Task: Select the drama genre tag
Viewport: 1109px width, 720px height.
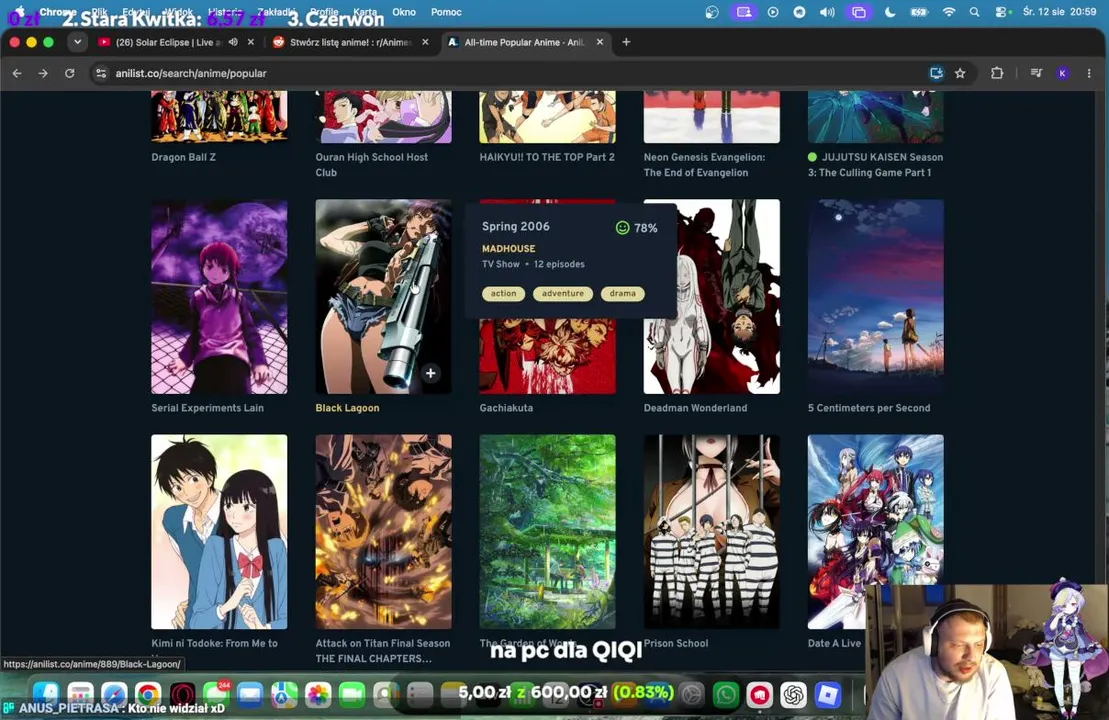Action: [622, 293]
